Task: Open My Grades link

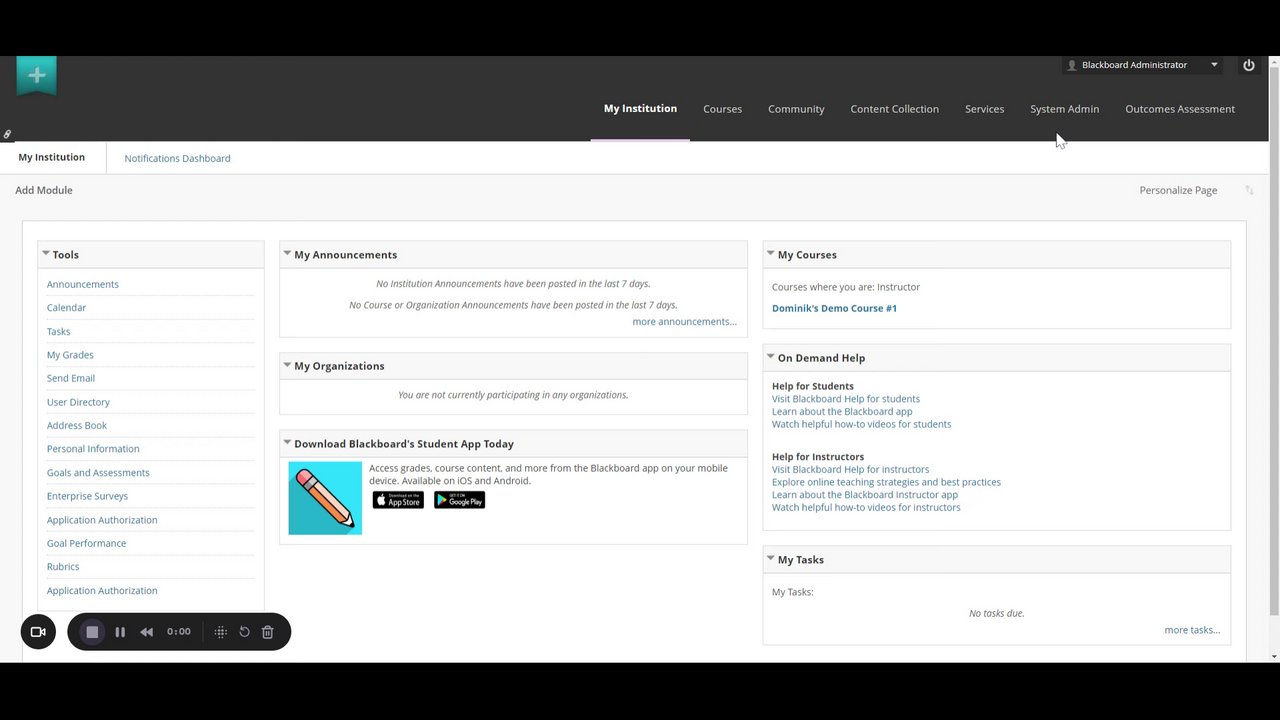Action: (x=70, y=355)
